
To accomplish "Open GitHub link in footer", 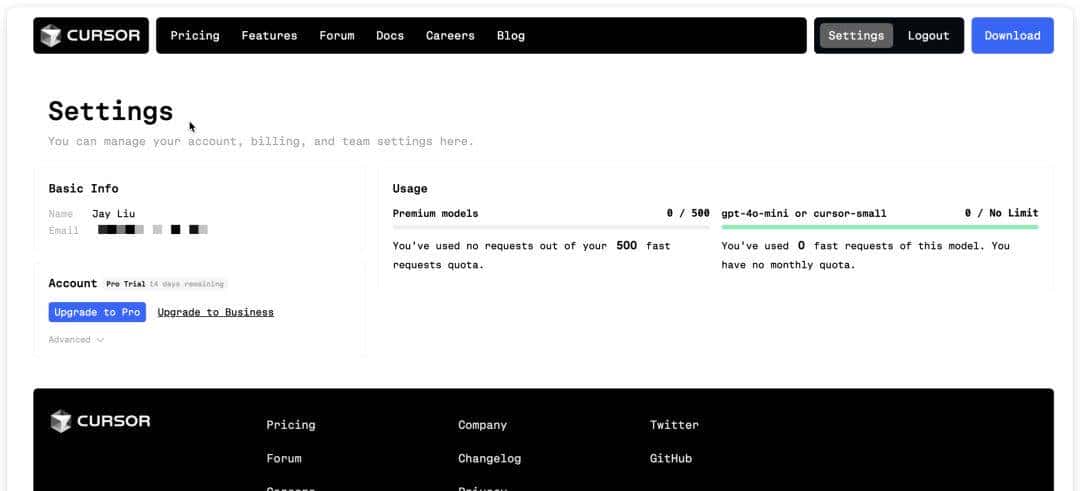I will (x=670, y=459).
